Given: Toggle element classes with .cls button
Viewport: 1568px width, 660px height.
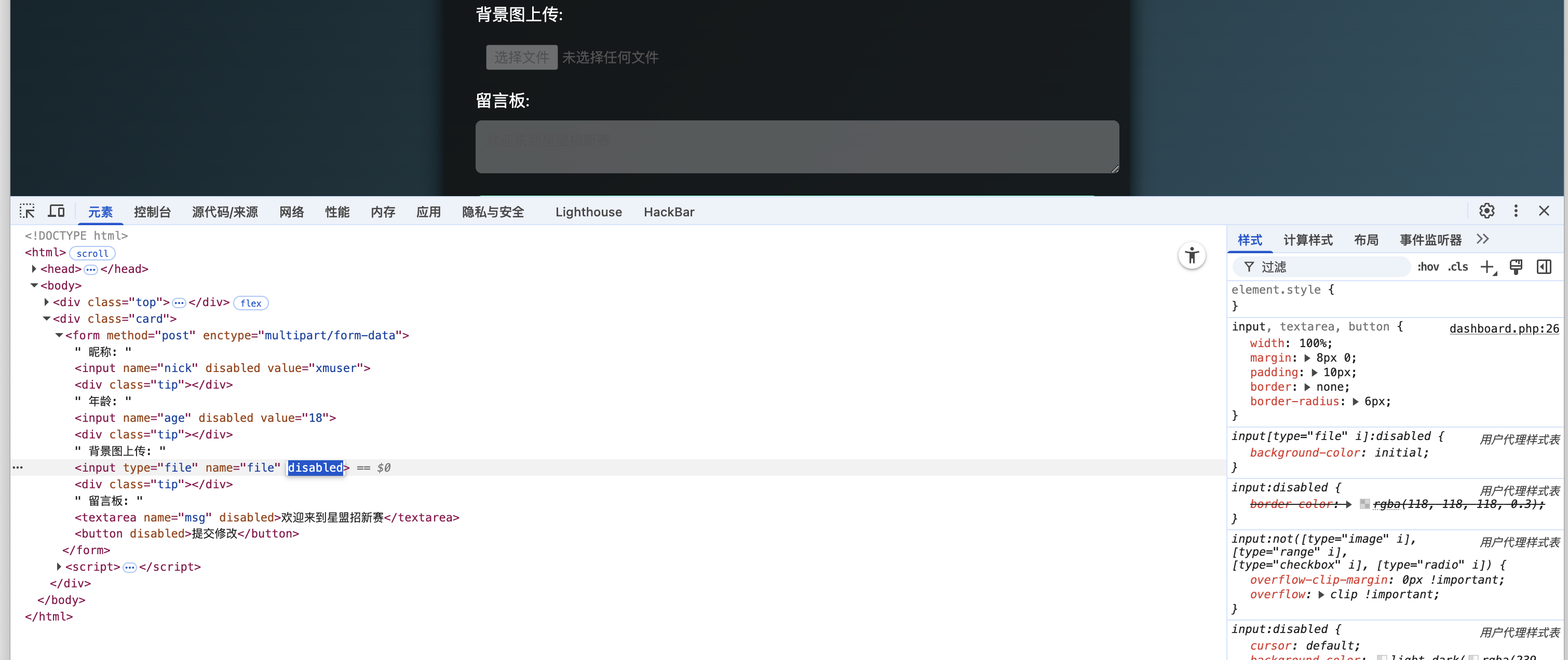Looking at the screenshot, I should click(1458, 266).
